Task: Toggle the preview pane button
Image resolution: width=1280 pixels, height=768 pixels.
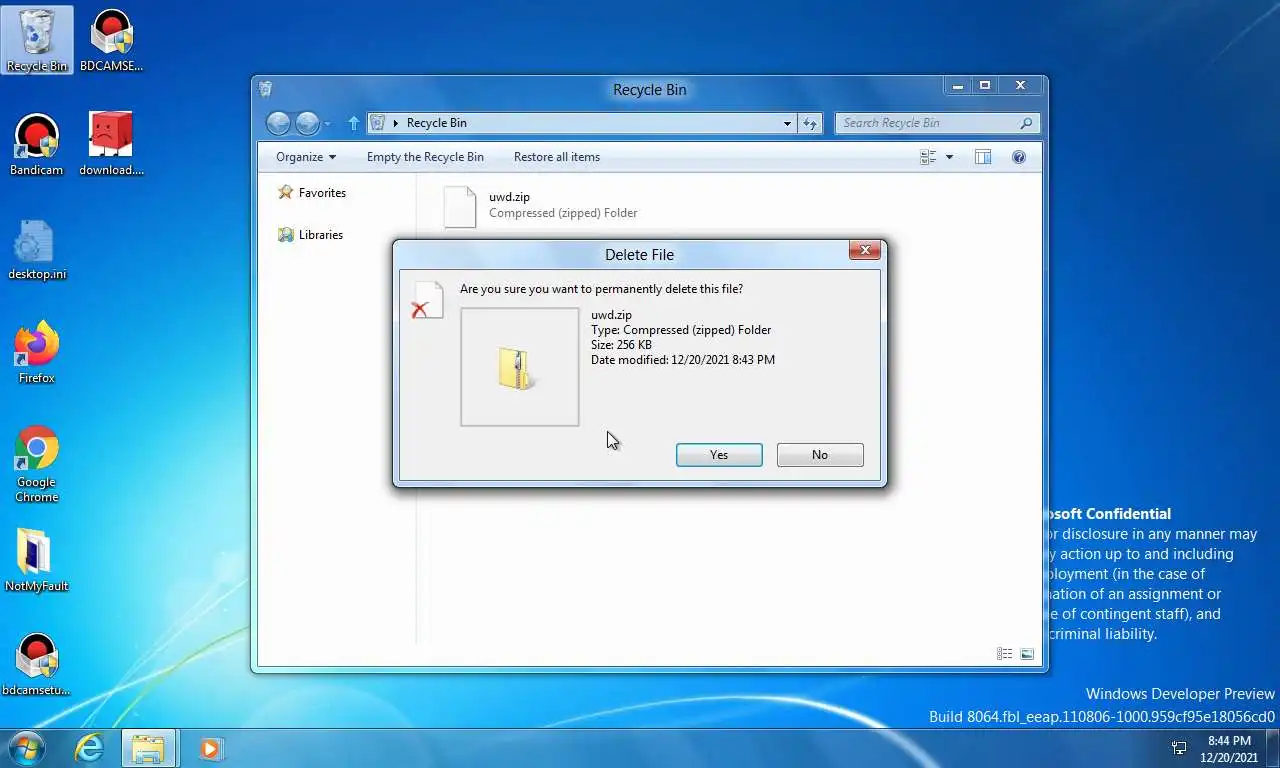Action: click(983, 157)
